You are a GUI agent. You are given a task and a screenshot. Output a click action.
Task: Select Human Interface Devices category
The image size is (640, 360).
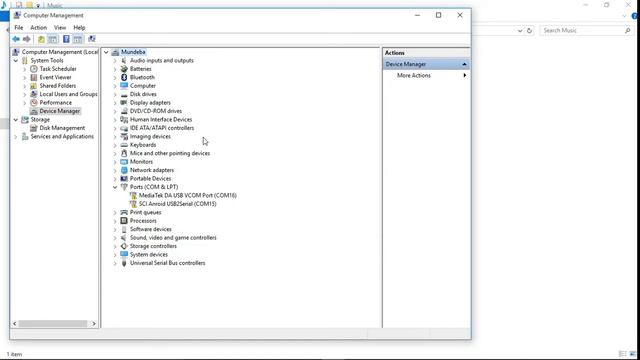point(161,120)
